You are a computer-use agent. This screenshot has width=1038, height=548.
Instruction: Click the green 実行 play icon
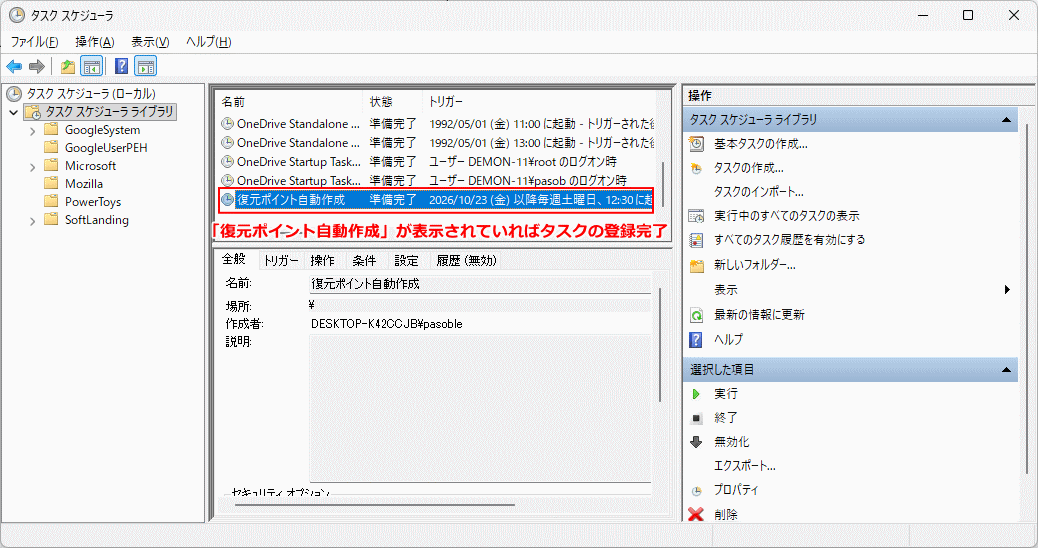click(x=696, y=394)
